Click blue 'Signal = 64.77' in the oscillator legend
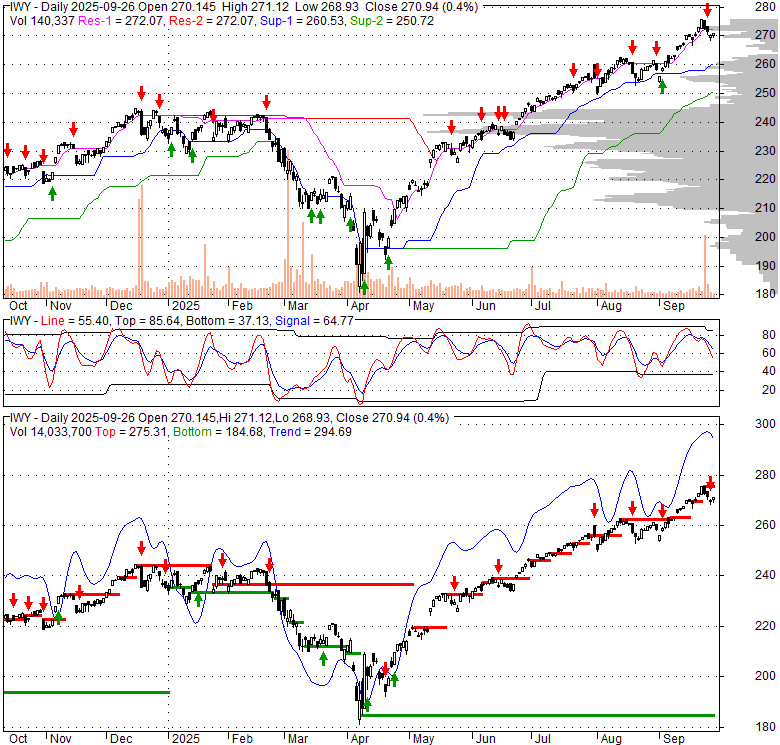The height and width of the screenshot is (745, 780). pos(314,321)
